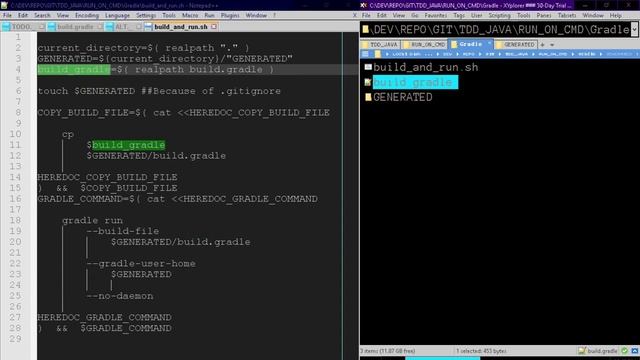
Task: Switch to TDD_JAVA tab in XYplorer
Action: 380,44
